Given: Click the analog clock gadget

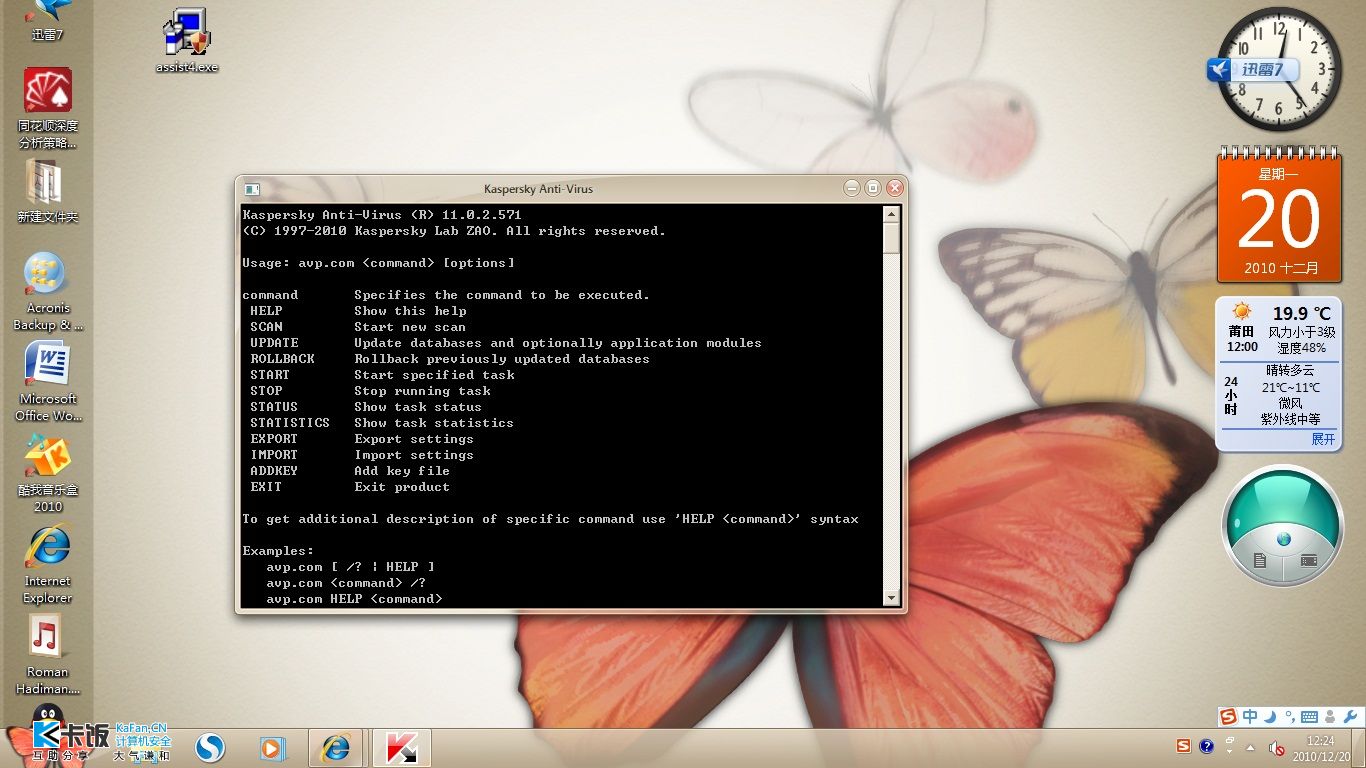Looking at the screenshot, I should pos(1279,70).
